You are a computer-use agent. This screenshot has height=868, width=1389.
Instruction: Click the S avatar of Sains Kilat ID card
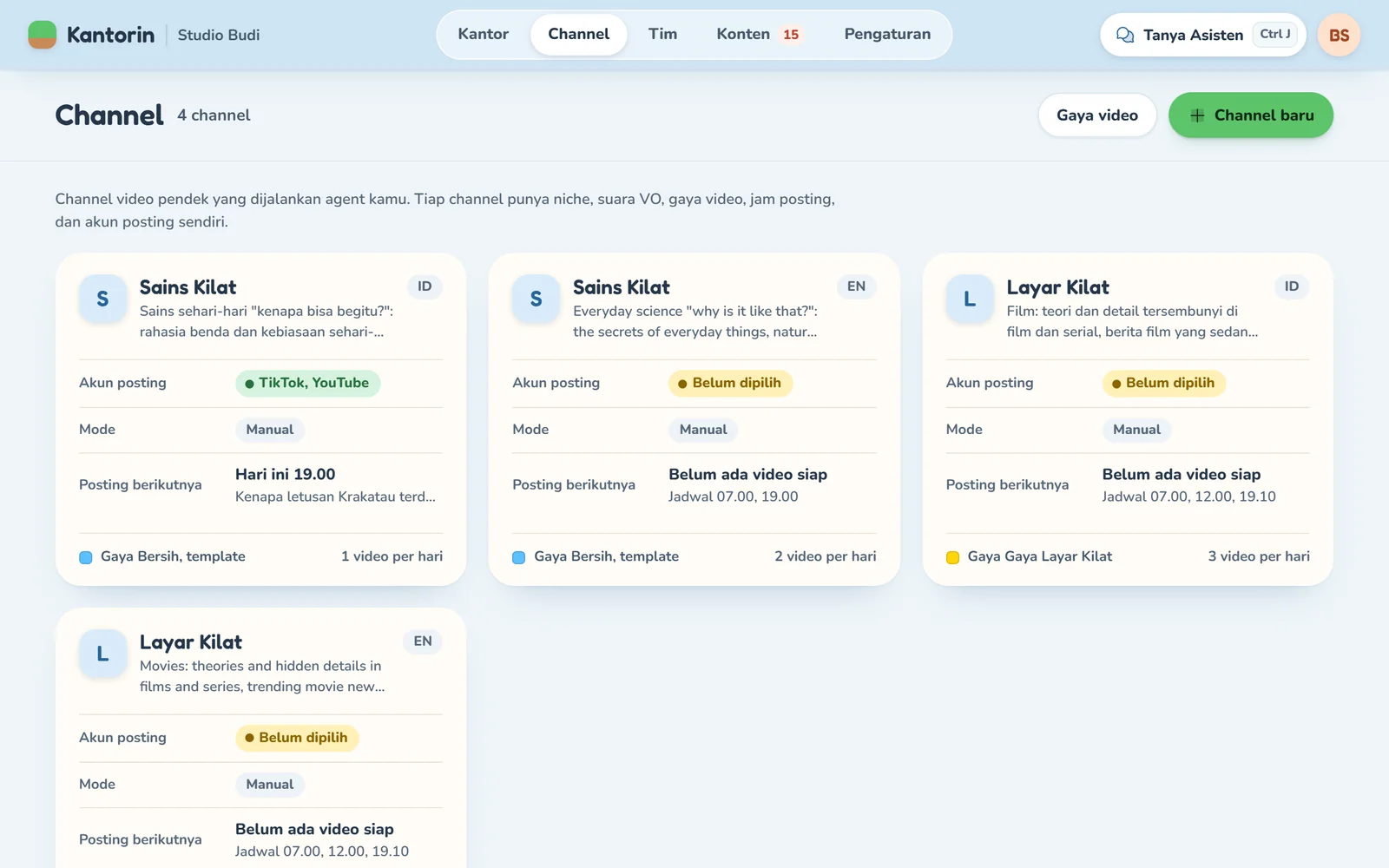tap(102, 299)
